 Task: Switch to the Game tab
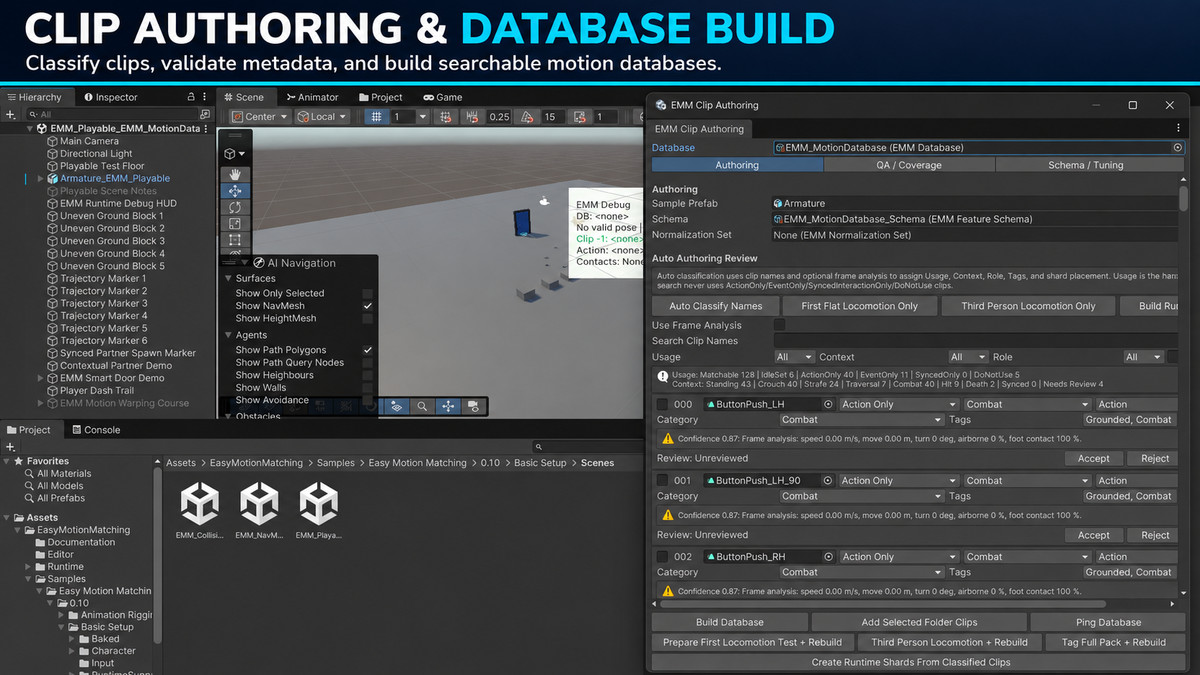coord(443,97)
